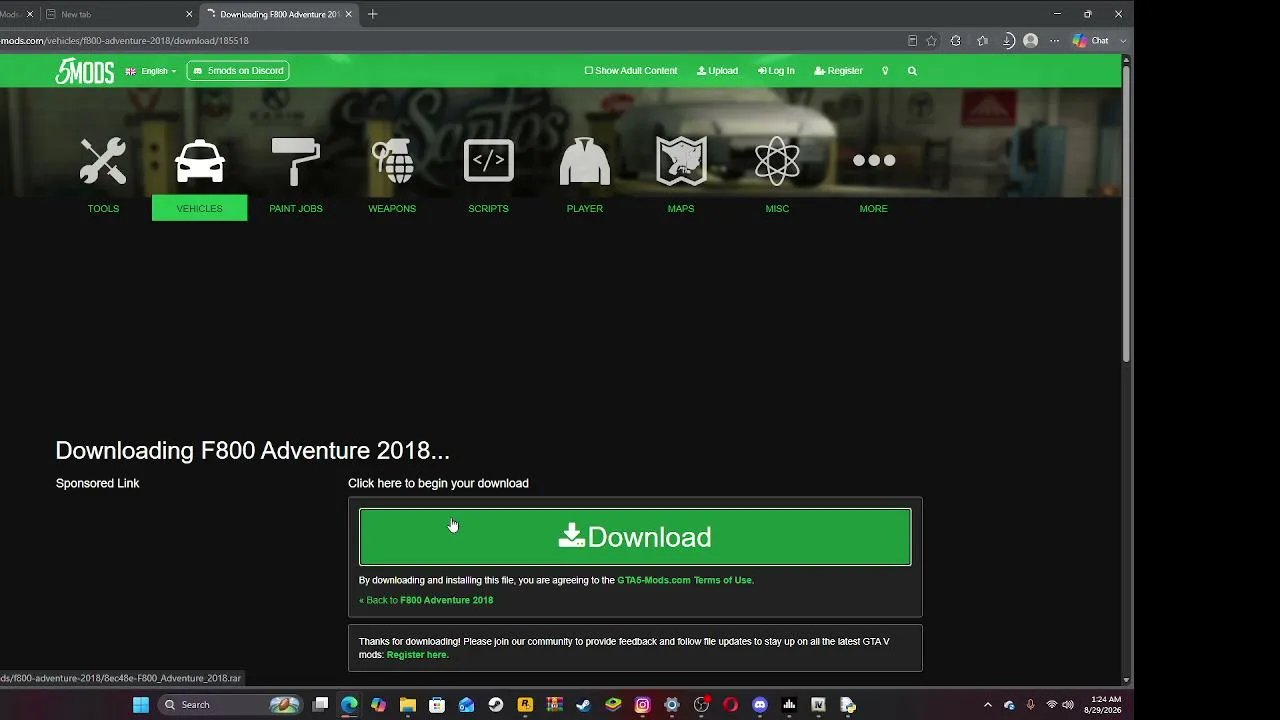1280x720 pixels.
Task: Click the Misc category label
Action: point(777,209)
